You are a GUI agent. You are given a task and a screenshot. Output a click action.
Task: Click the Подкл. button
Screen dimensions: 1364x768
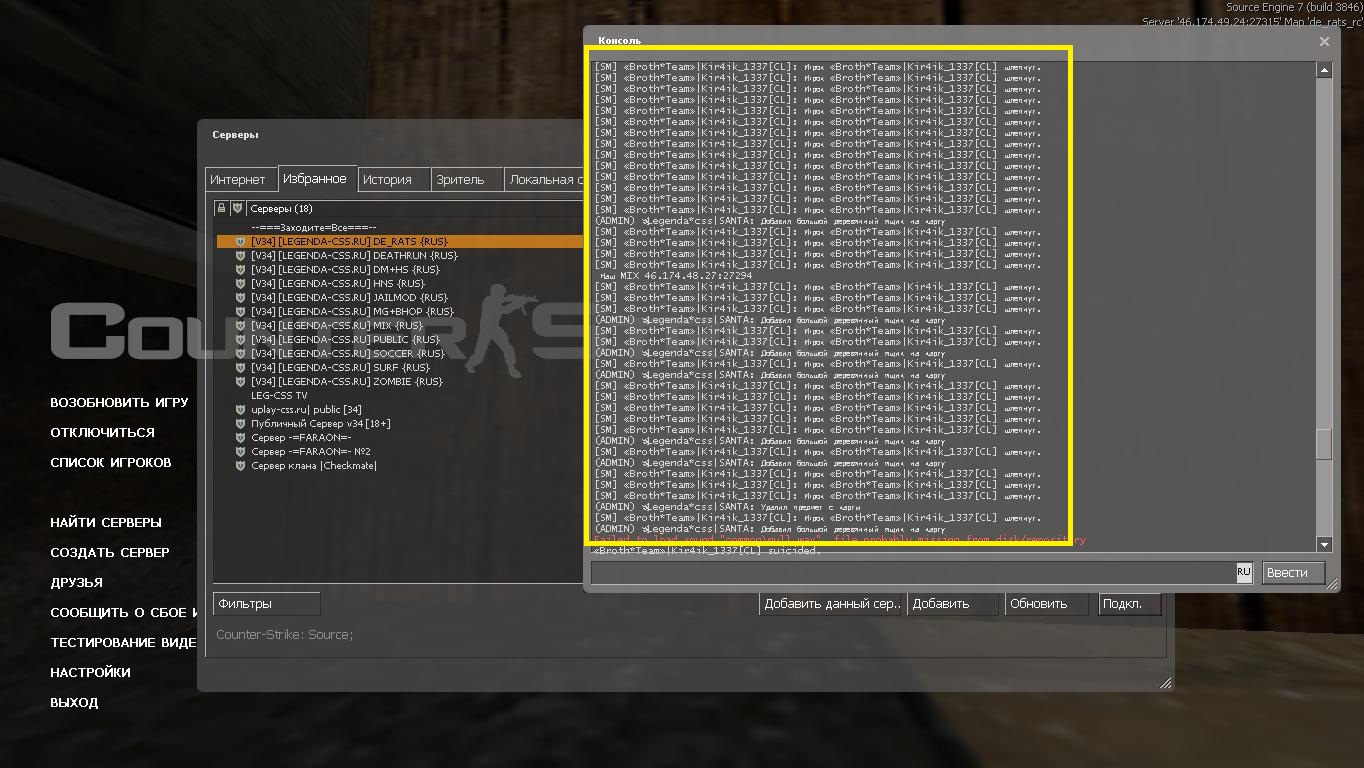(1130, 603)
